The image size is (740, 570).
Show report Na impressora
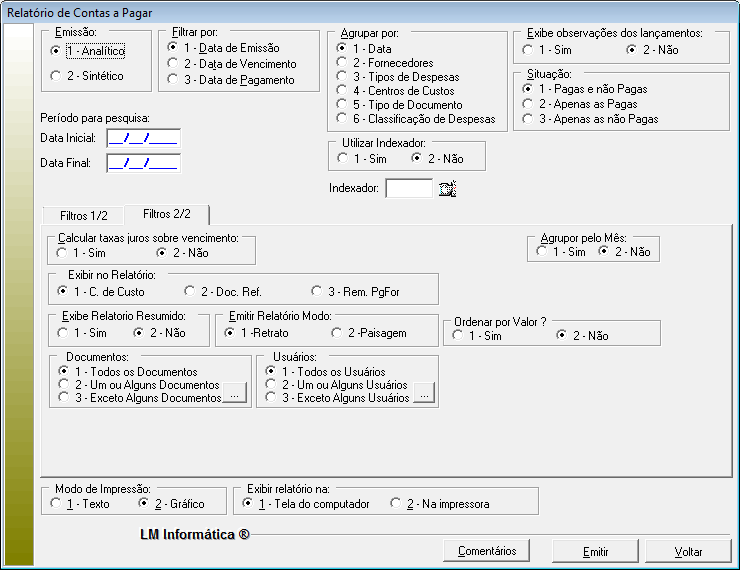(396, 504)
